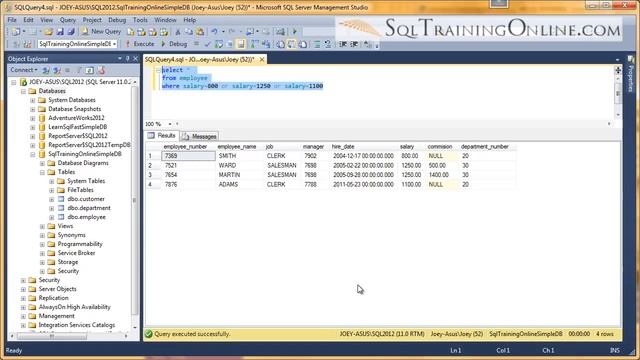This screenshot has width=640, height=360.
Task: Collapse the SqlTrainingOnlineSimpleDB node
Action: pos(33,154)
